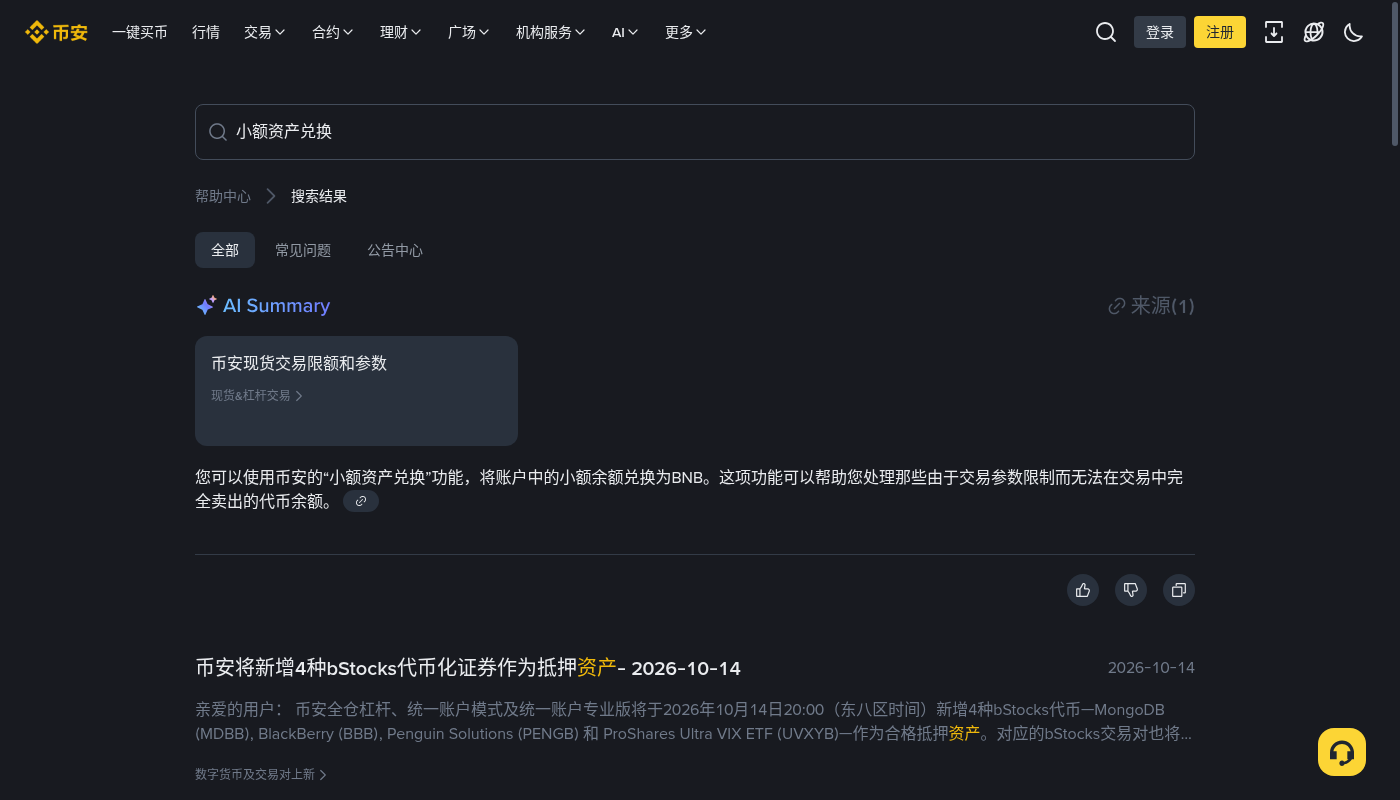Toggle dark mode moon icon
The image size is (1400, 800).
pyautogui.click(x=1354, y=32)
